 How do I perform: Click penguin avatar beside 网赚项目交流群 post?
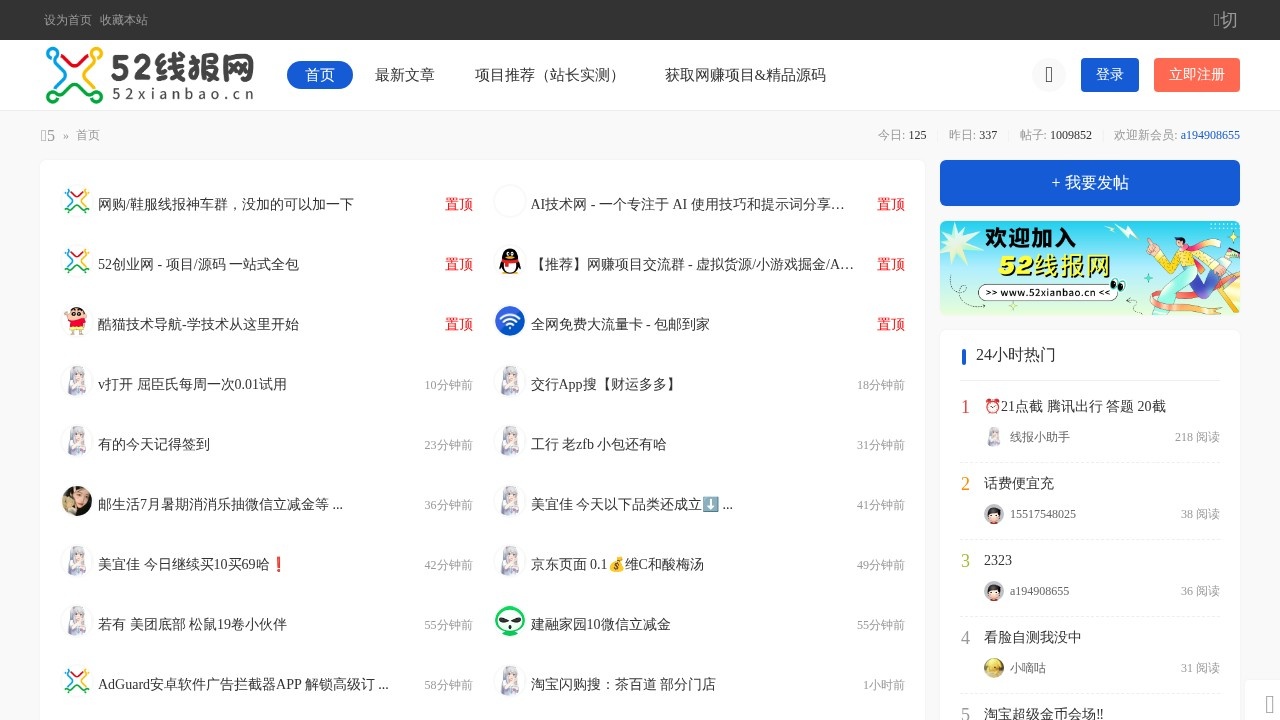(x=510, y=261)
